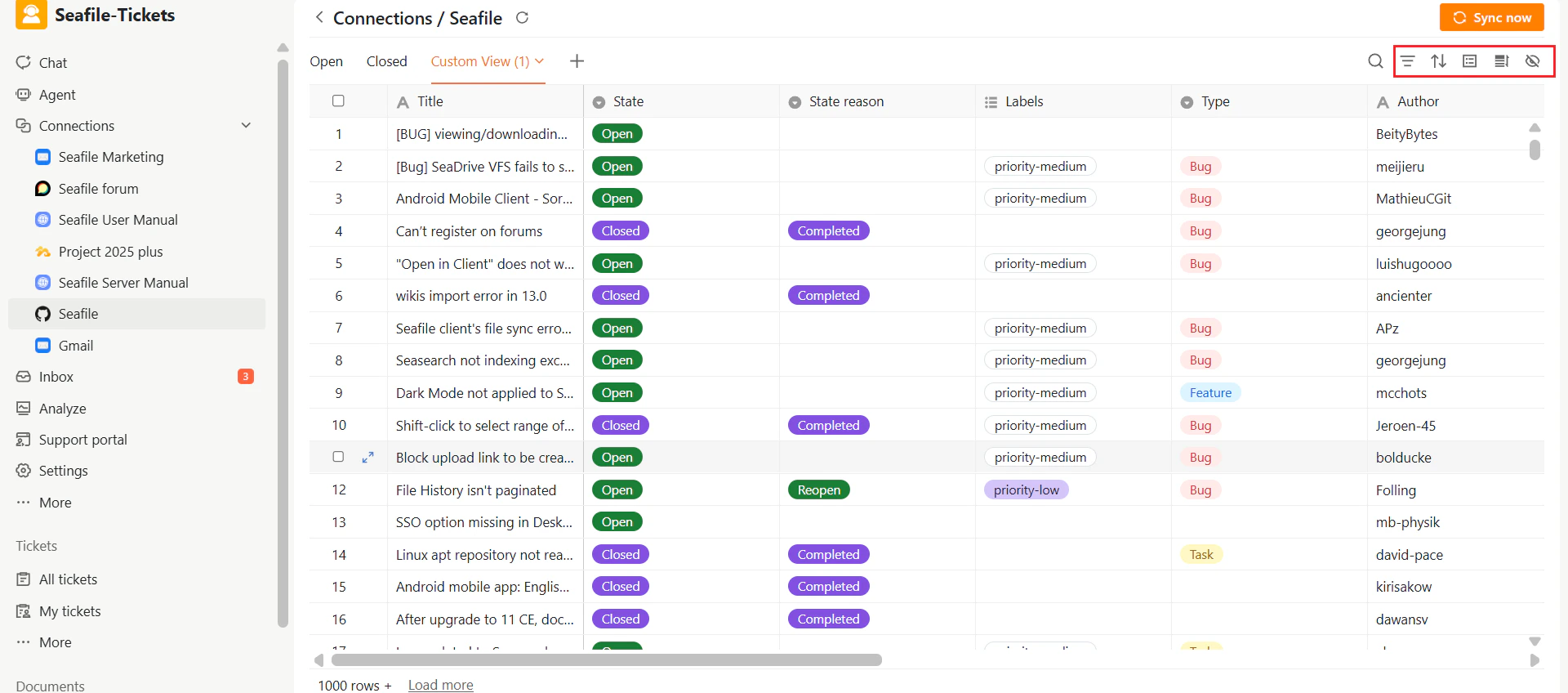The height and width of the screenshot is (693, 1568).
Task: Open Support portal in the sidebar
Action: (x=83, y=440)
